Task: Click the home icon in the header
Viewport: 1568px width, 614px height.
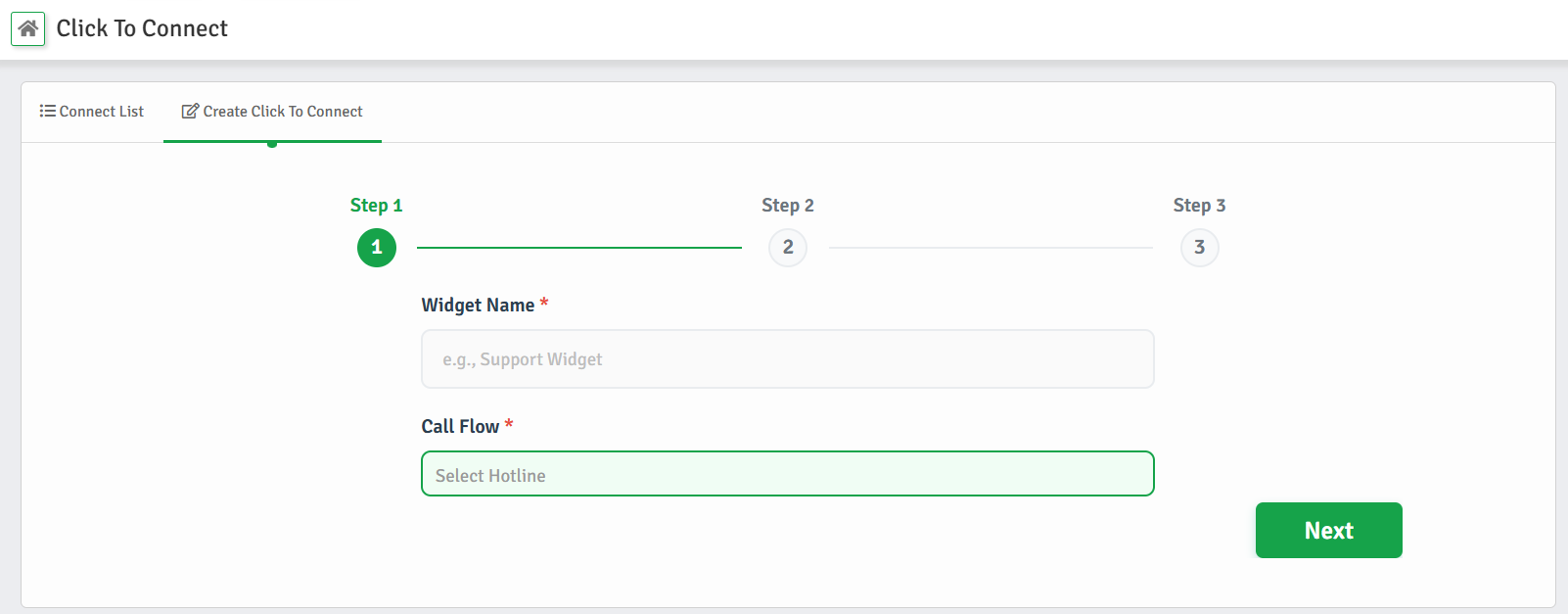Action: [x=28, y=28]
